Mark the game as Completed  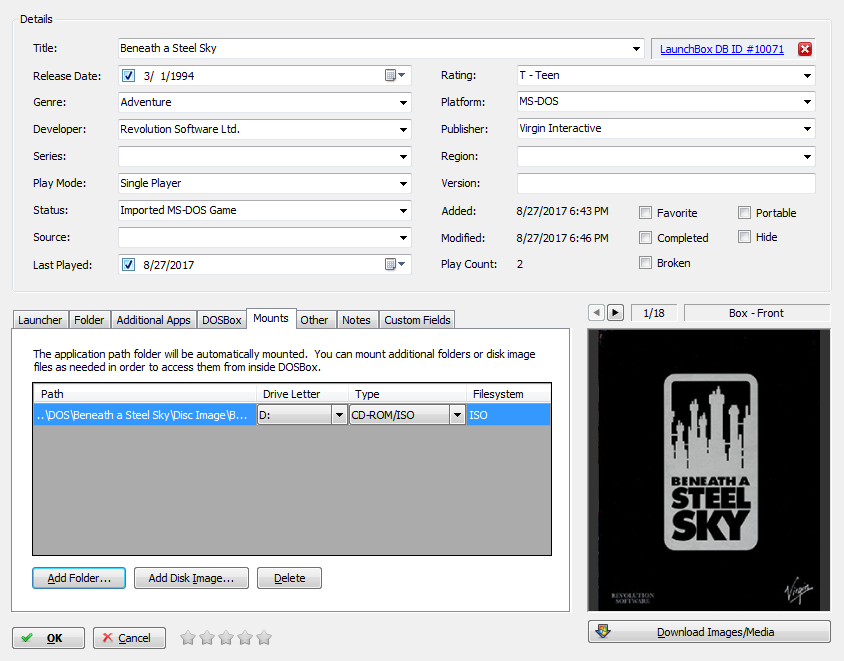click(x=645, y=237)
